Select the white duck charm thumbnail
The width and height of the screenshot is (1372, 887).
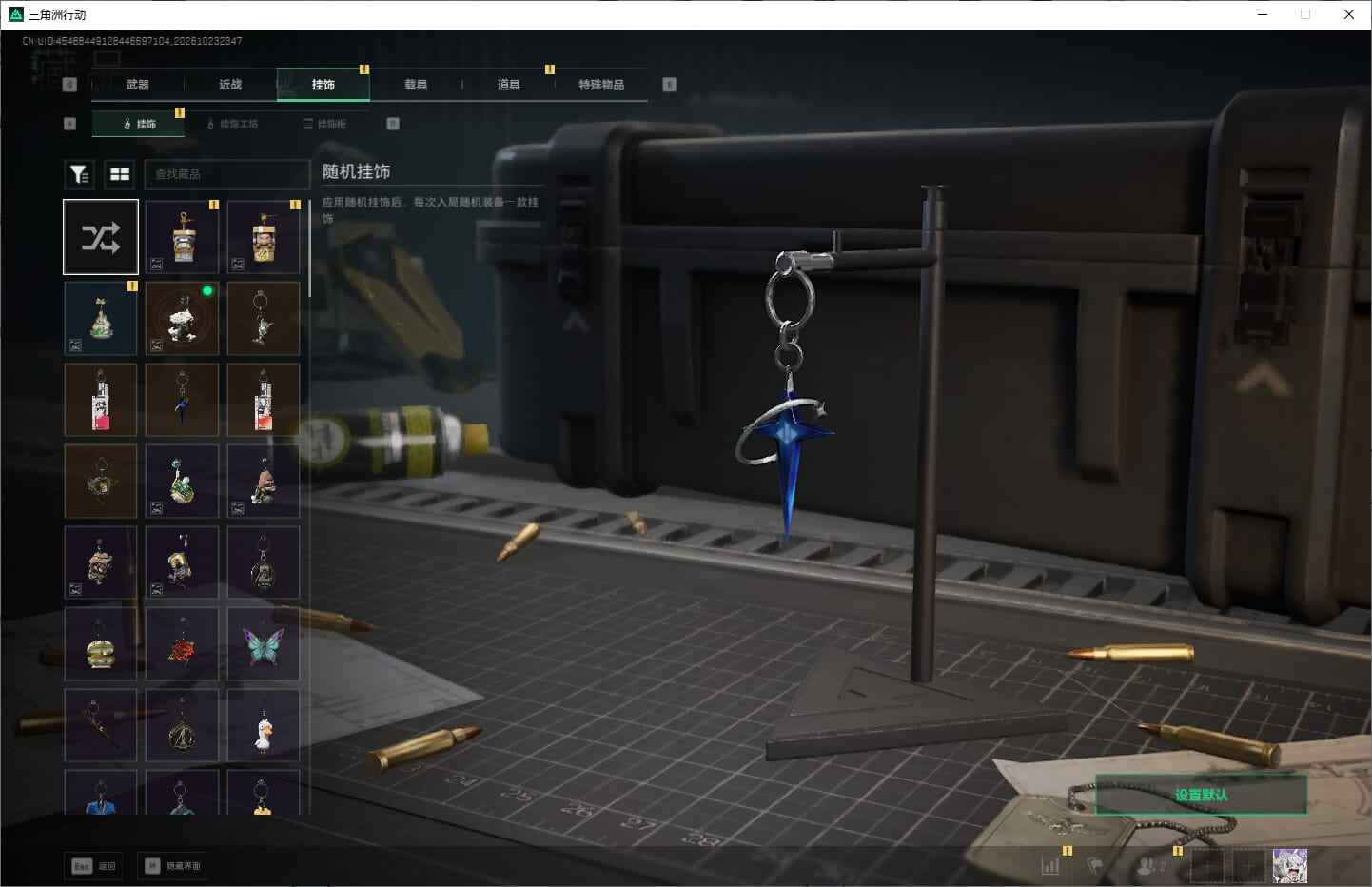(264, 726)
